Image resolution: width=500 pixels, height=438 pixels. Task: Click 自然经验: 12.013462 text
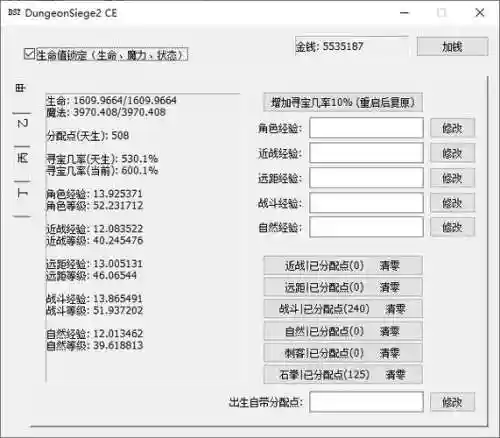tap(95, 334)
